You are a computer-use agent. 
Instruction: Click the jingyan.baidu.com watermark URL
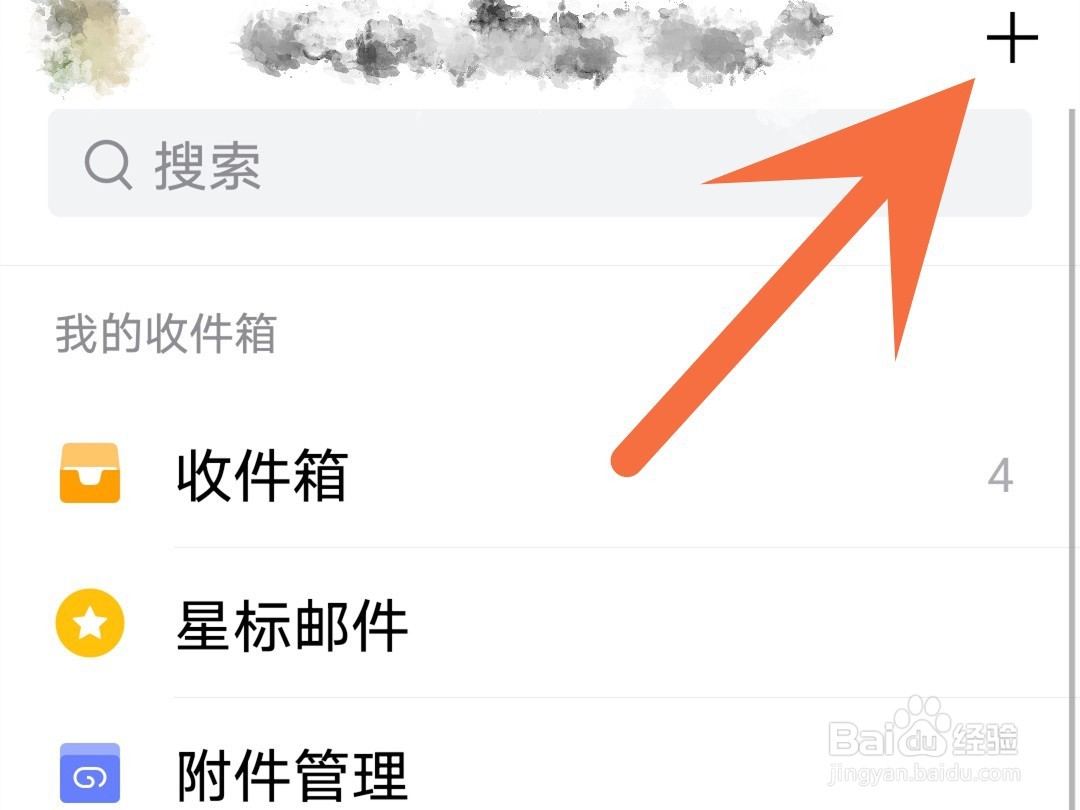(924, 774)
